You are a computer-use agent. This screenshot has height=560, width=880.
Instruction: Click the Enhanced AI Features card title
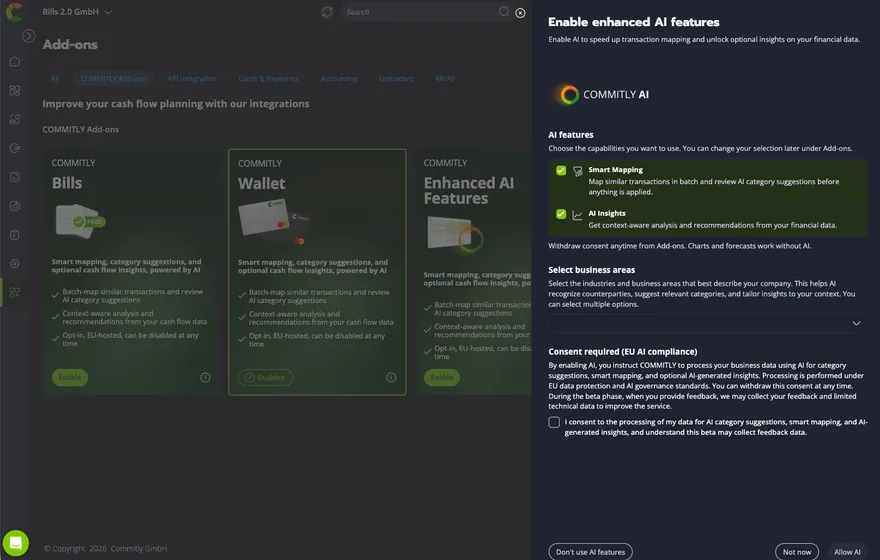[469, 191]
